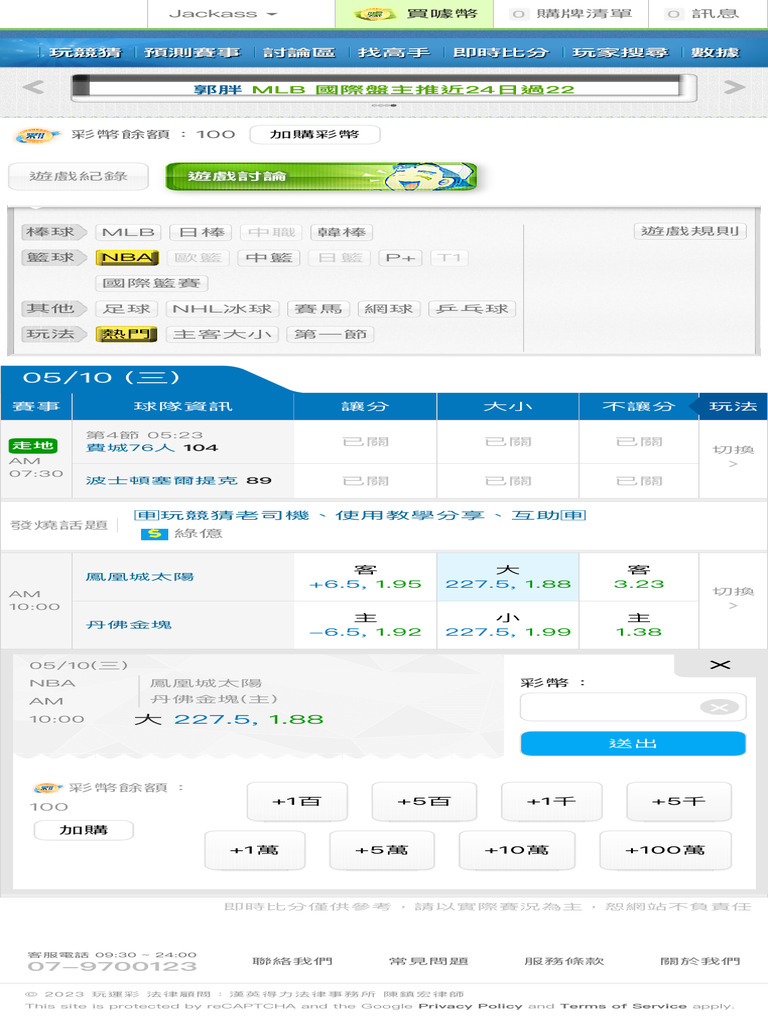The width and height of the screenshot is (768, 1024).
Task: Pick home spread -6.5, 1.92
Action: pyautogui.click(x=365, y=625)
